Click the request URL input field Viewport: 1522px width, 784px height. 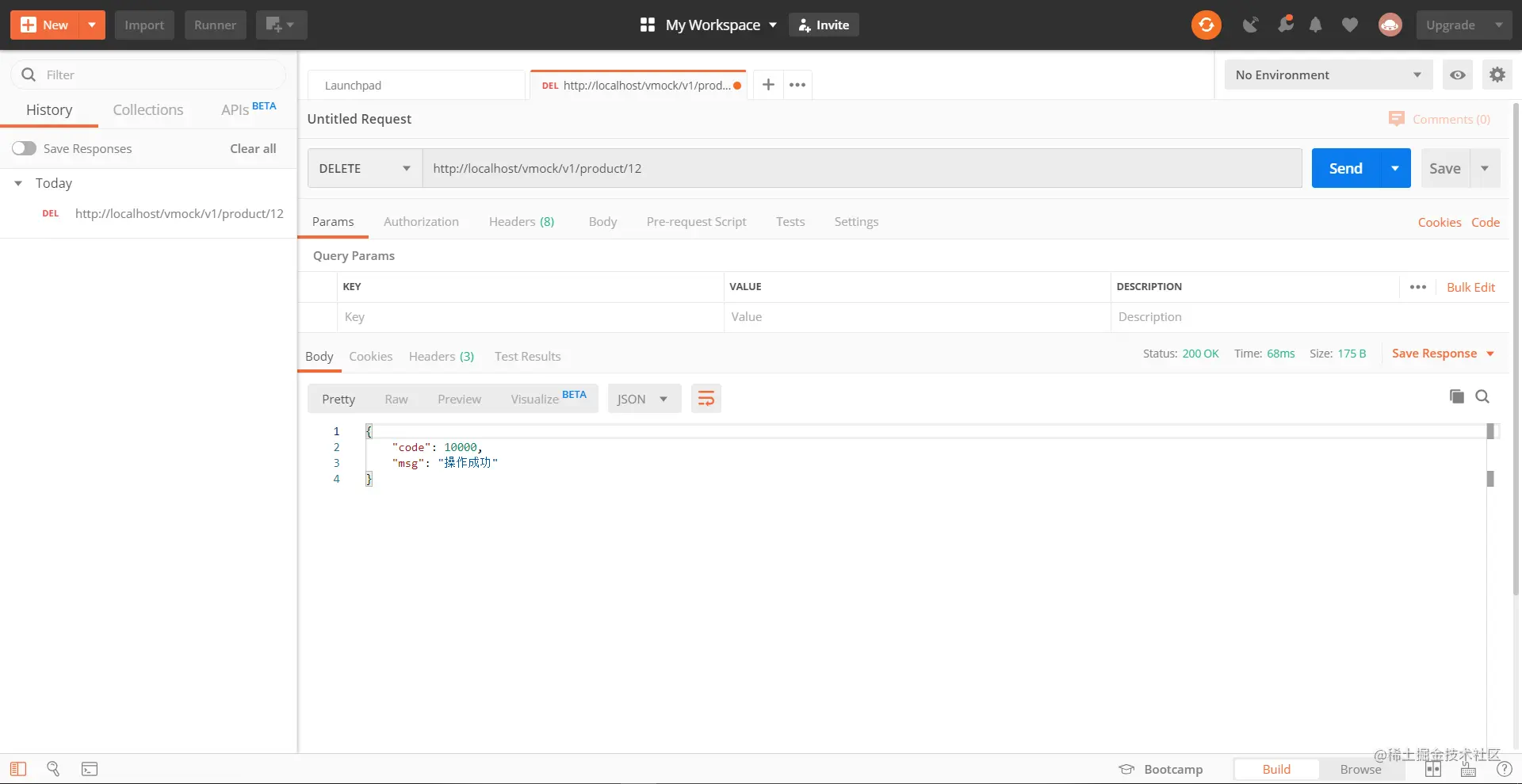pyautogui.click(x=862, y=168)
